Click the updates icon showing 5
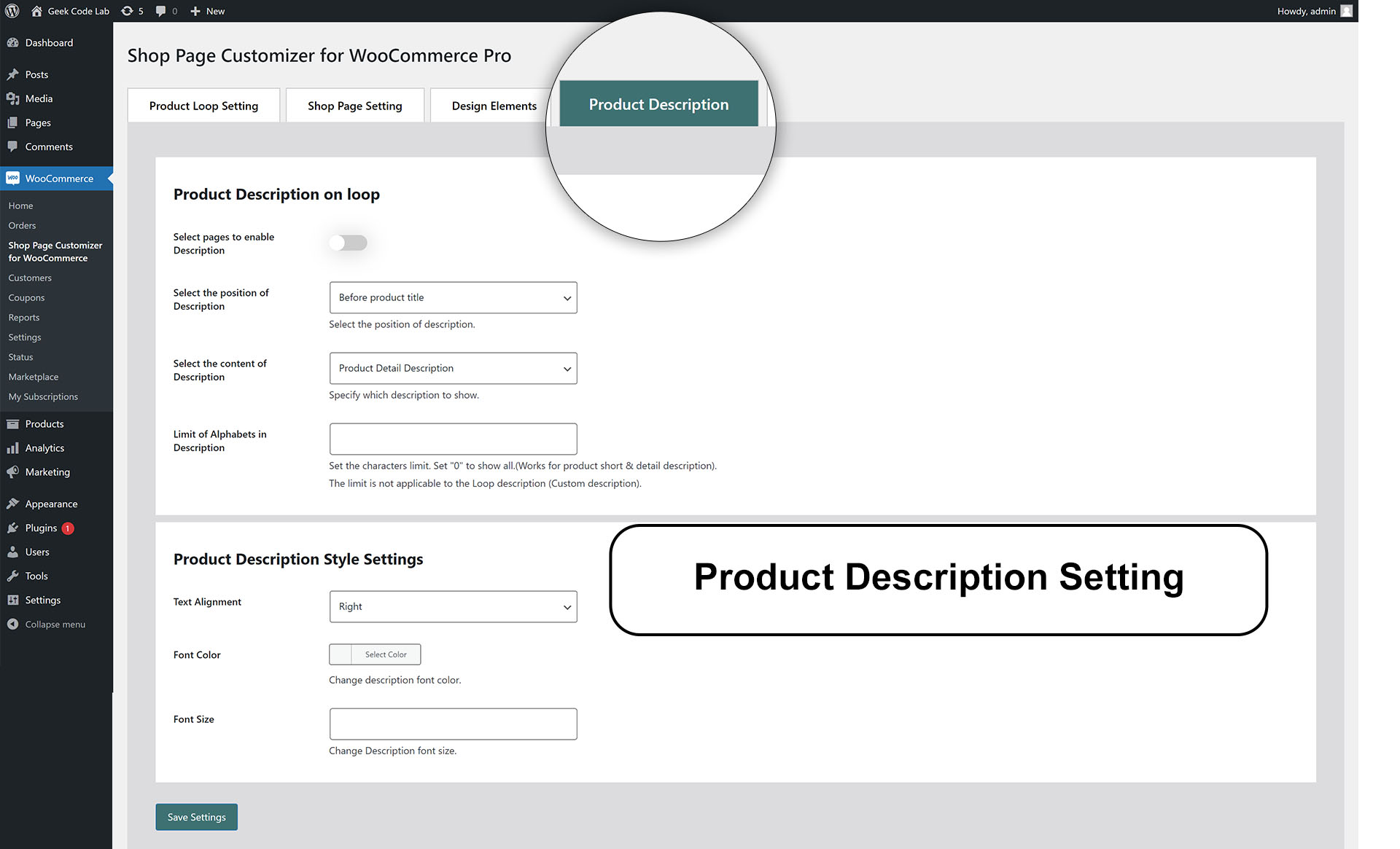This screenshot has width=1400, height=849. point(127,11)
